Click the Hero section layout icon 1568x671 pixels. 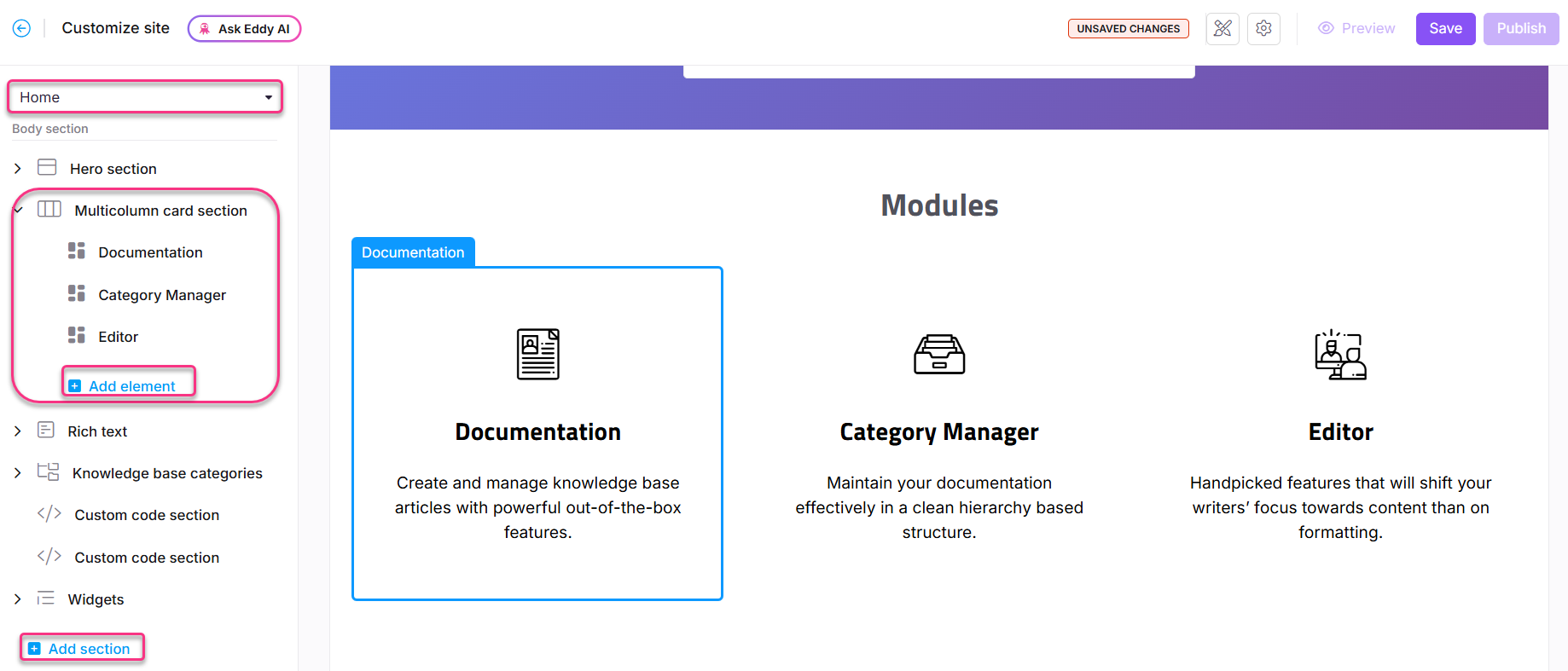(x=47, y=168)
